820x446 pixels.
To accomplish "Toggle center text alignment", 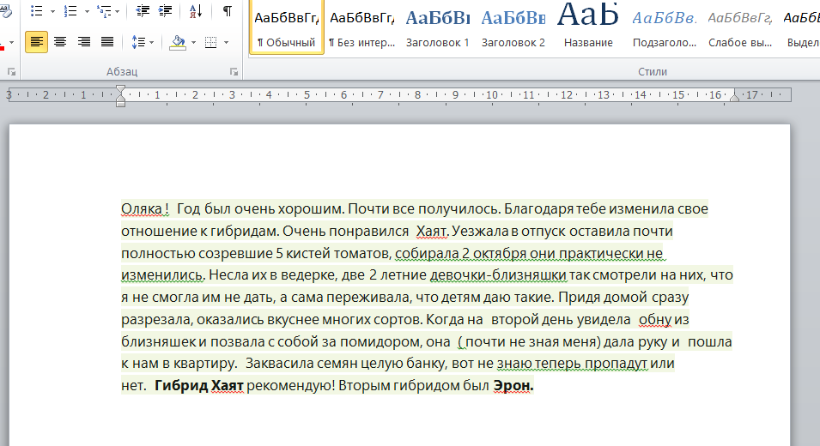I will pos(60,42).
